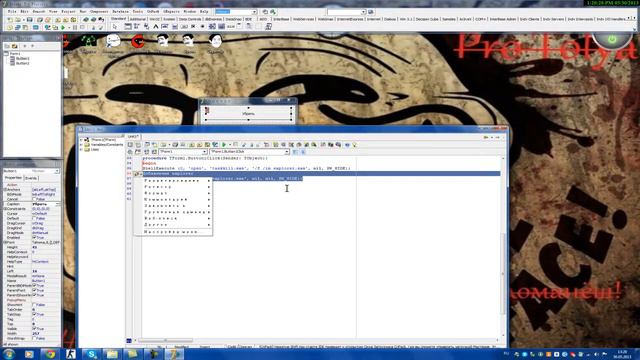Toggle the Visible property checkbox
This screenshot has width=640, height=360.
coord(34,329)
